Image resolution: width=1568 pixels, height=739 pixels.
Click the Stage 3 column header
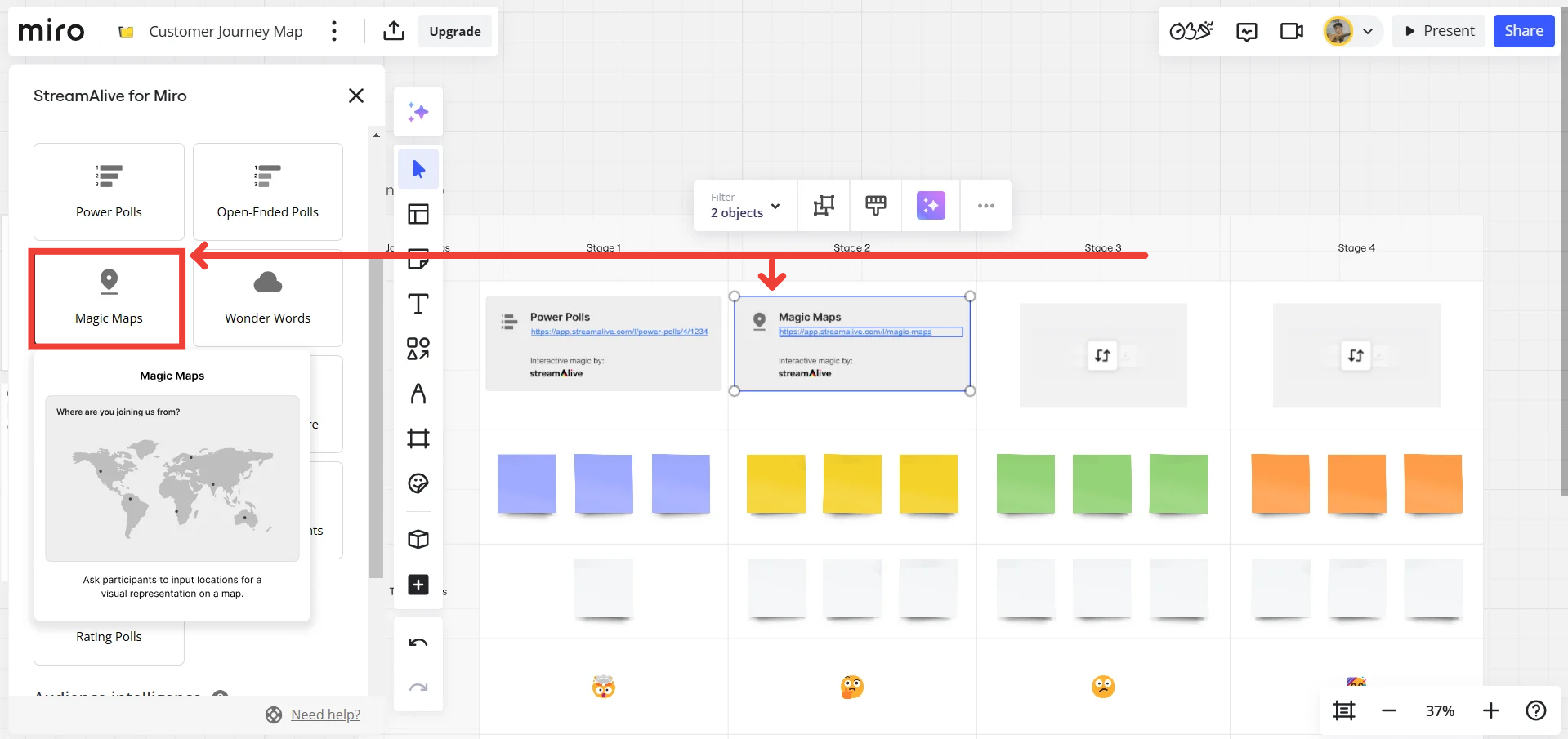click(x=1103, y=247)
